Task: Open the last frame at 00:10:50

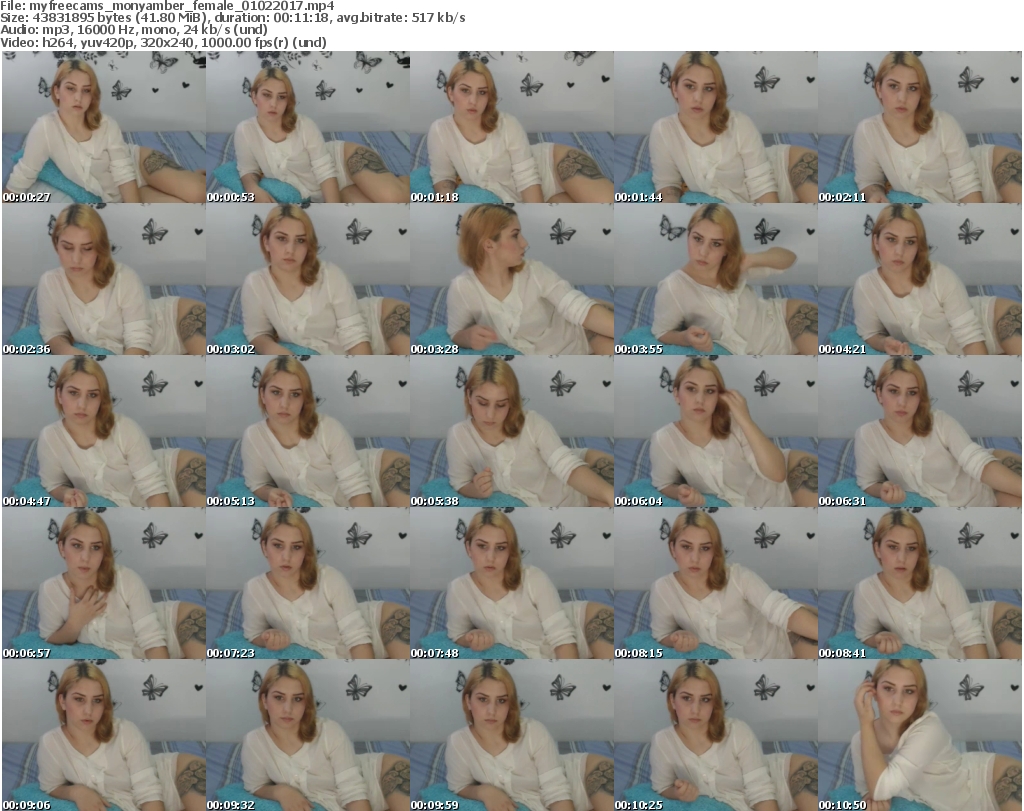Action: [x=920, y=735]
